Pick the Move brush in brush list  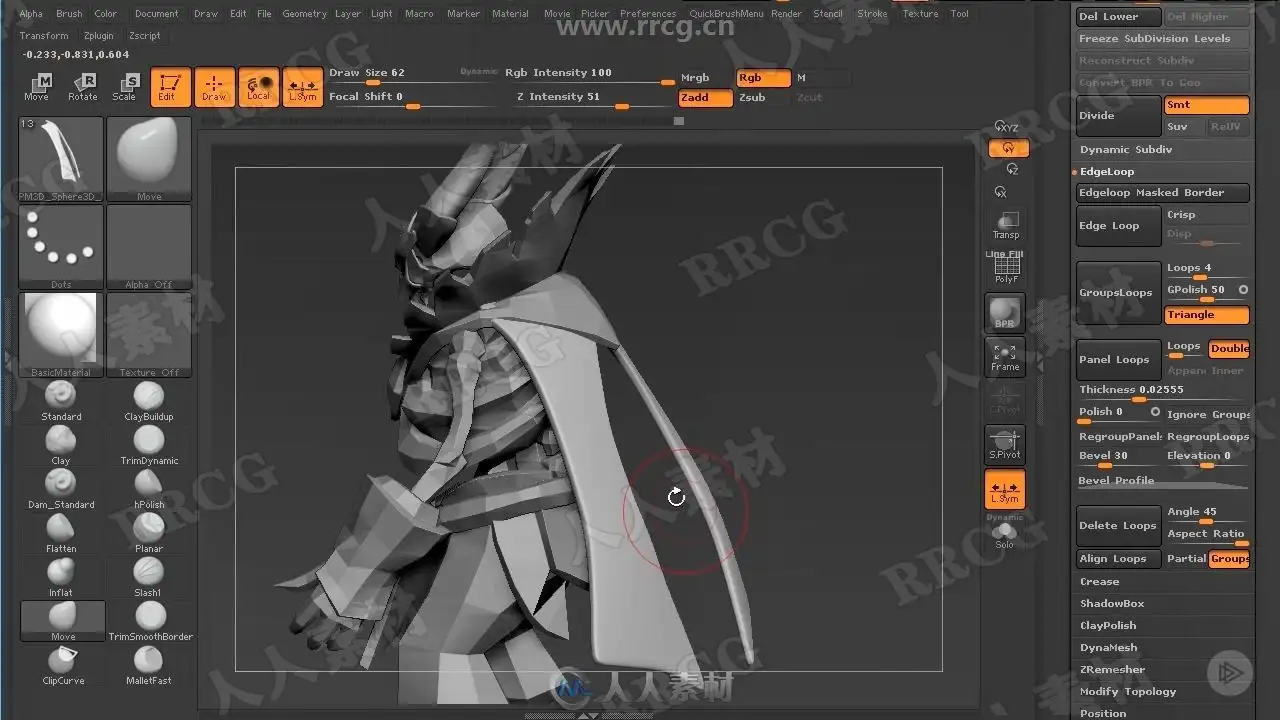tap(62, 621)
